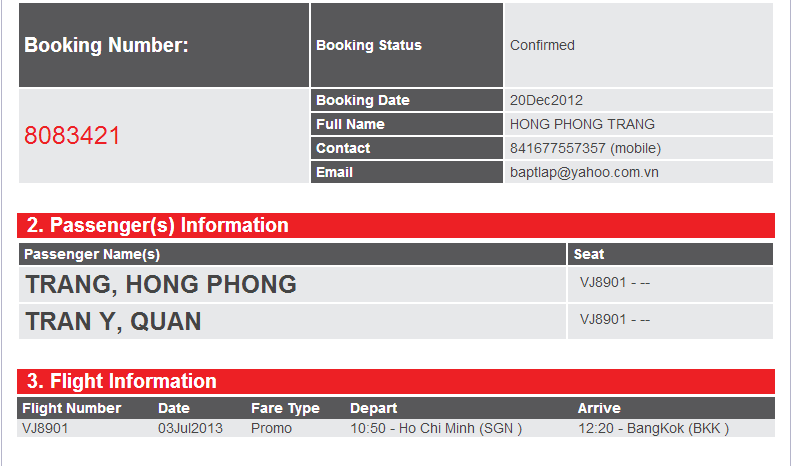Click departure 10:50 - Ho Chi Minh (SGN)
The image size is (794, 466).
tap(436, 429)
